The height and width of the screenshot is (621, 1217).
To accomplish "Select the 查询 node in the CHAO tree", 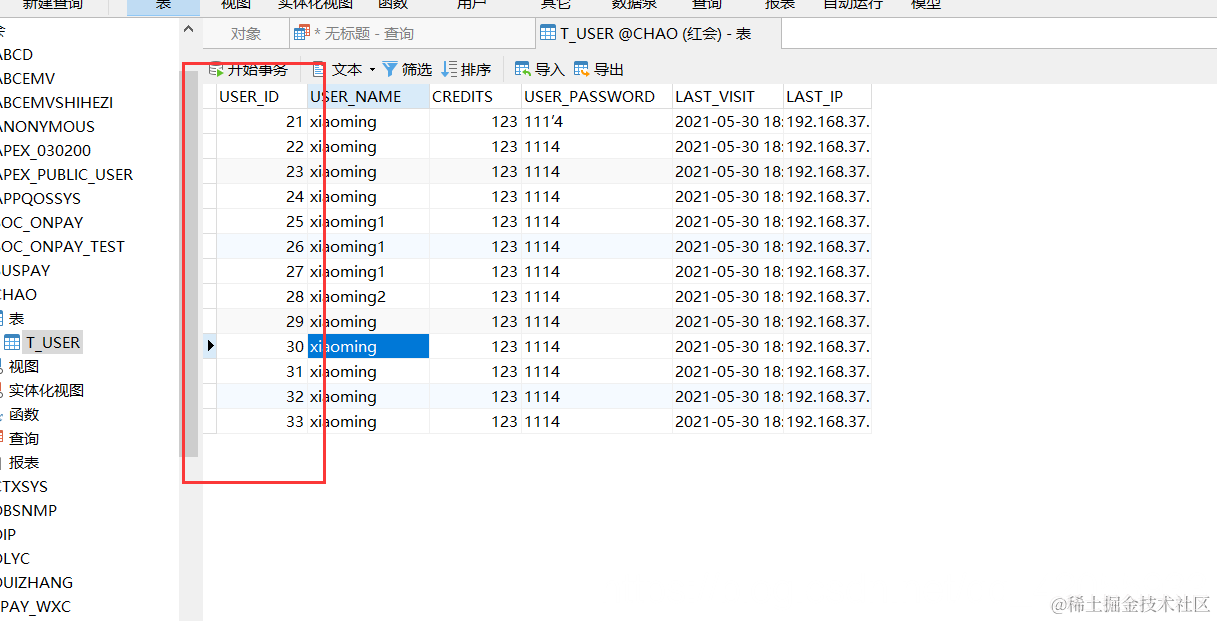I will 24,439.
